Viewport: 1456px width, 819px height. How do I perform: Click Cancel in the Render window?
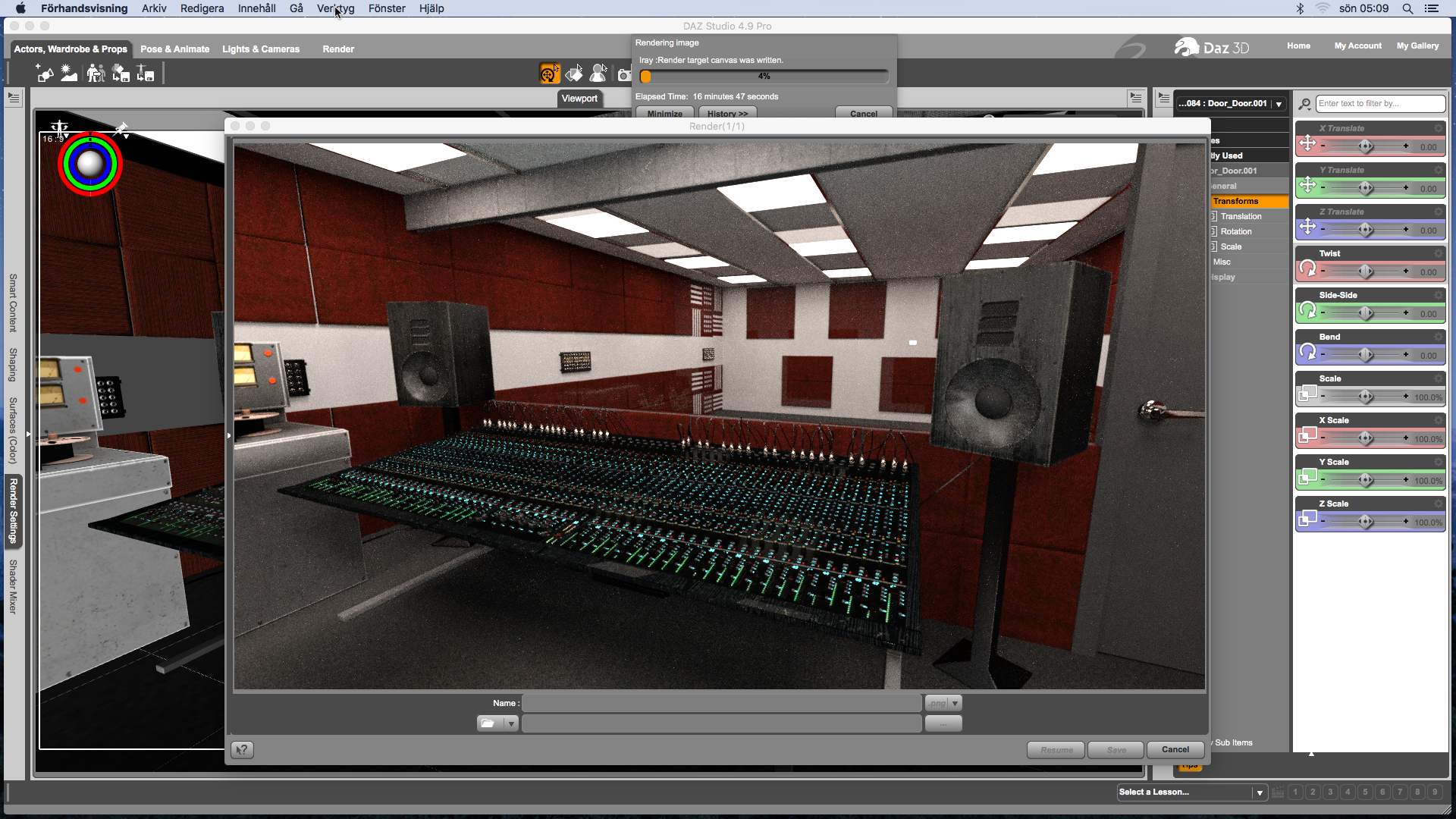[x=1175, y=749]
